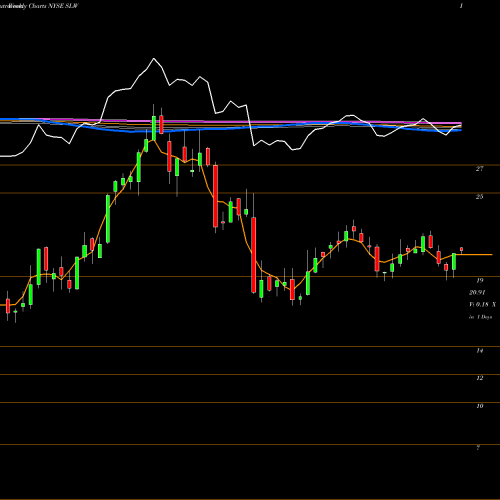This screenshot has height=500, width=500.
Task: Click the '20.91' last price value
Action: click(477, 293)
